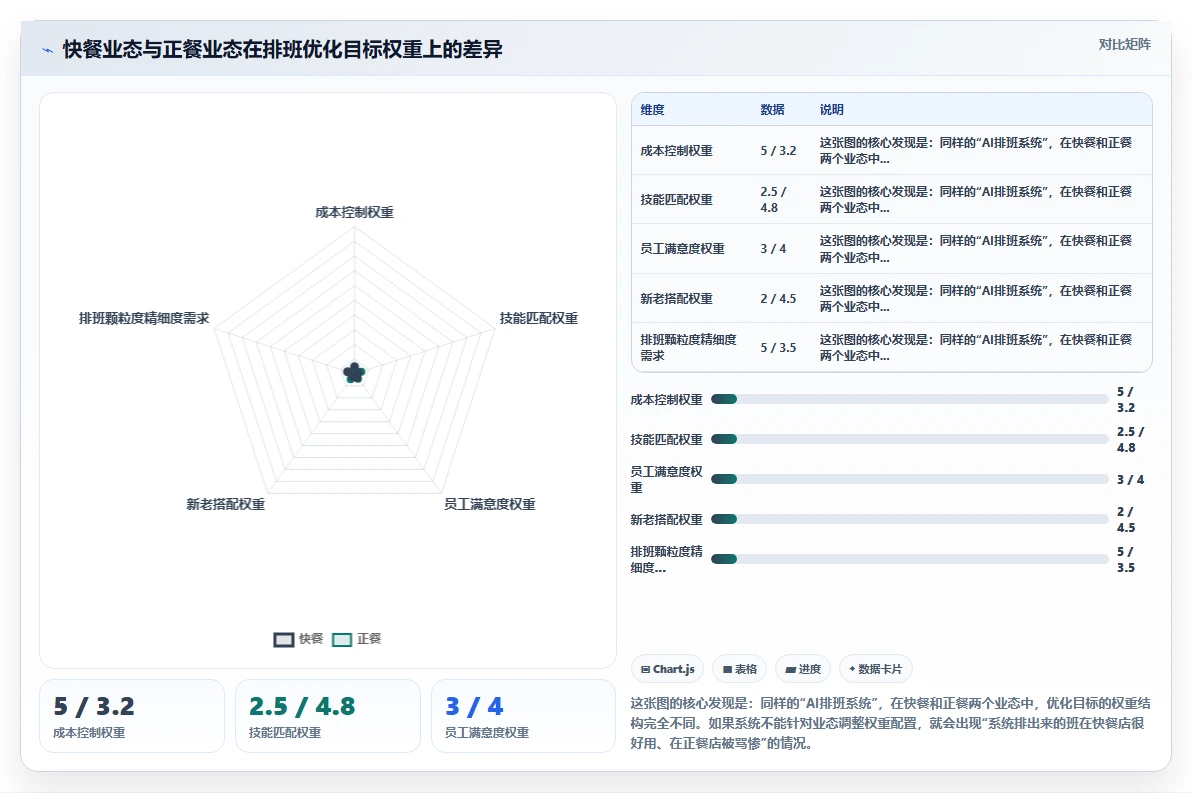Click the 2 / 4.5 table data value
Screen dimensions: 1192x793
coord(778,299)
